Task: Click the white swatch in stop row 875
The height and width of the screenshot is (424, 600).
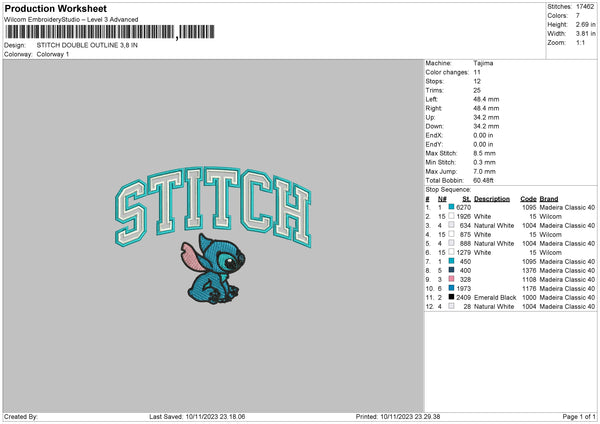Action: [452, 234]
